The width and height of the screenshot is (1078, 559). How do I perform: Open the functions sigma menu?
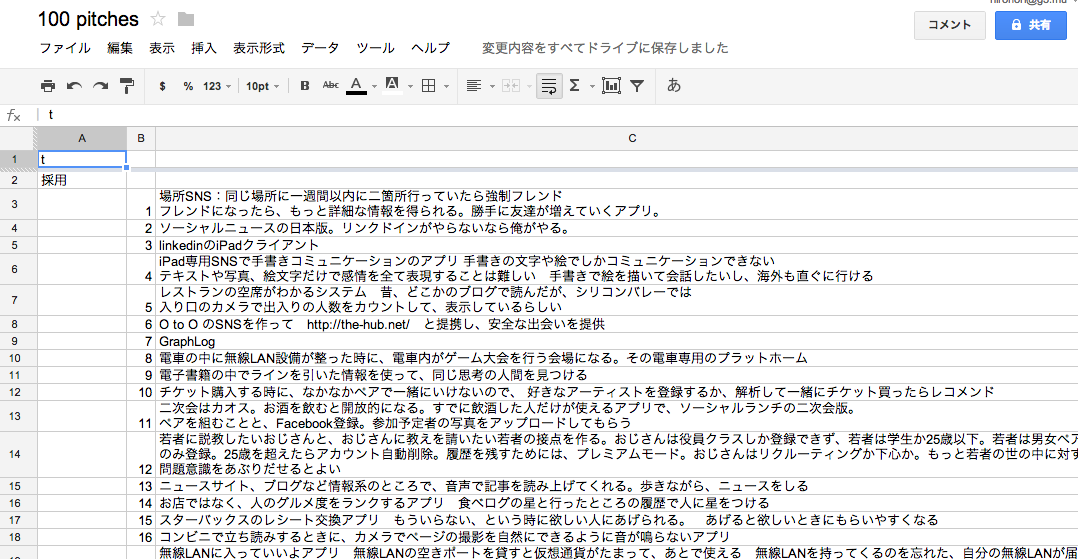[x=575, y=85]
